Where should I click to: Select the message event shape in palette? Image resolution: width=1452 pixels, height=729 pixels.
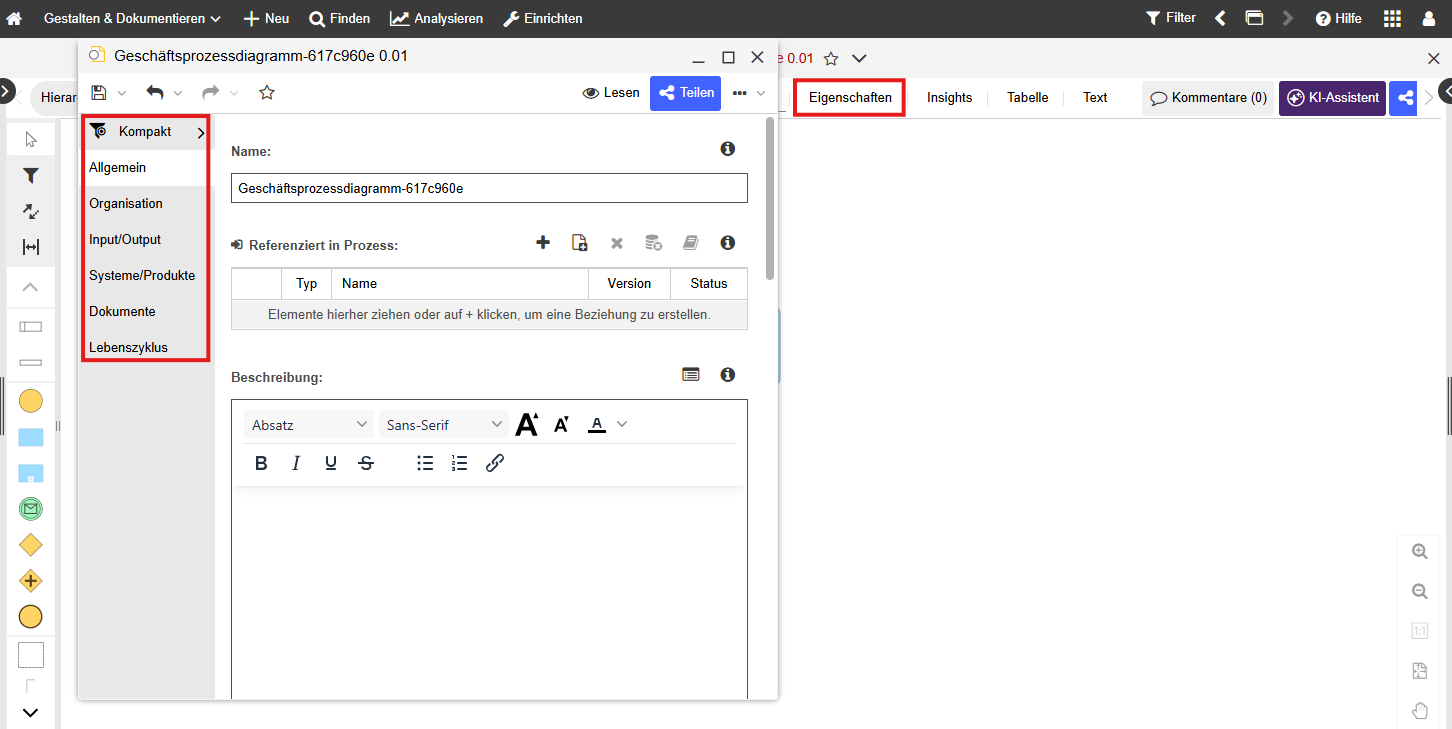(31, 509)
